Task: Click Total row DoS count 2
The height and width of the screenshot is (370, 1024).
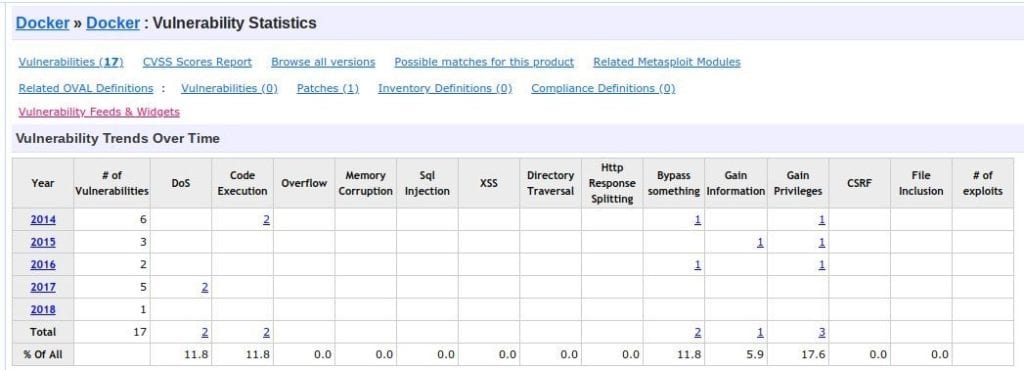Action: [204, 332]
